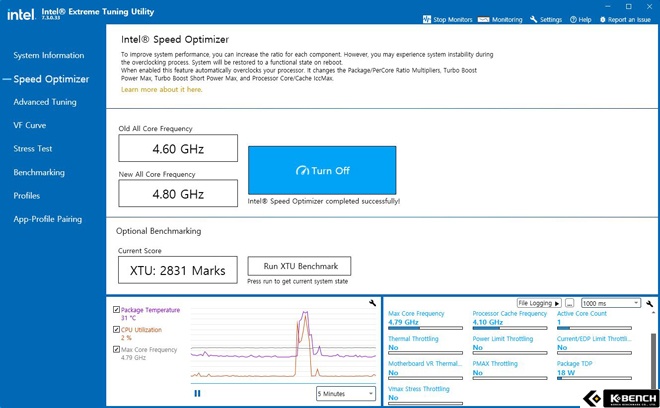
Task: Open App-Profile Pairing section
Action: 48,219
